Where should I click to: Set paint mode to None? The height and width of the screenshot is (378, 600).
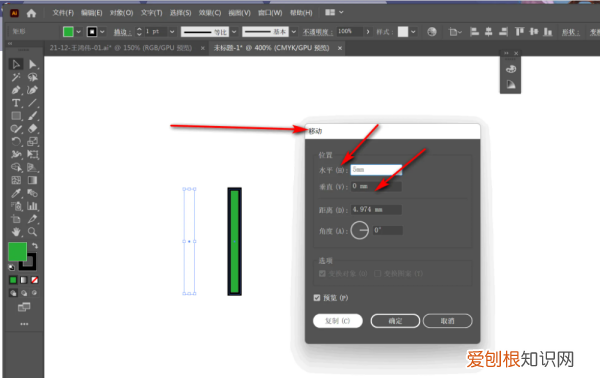(34, 280)
